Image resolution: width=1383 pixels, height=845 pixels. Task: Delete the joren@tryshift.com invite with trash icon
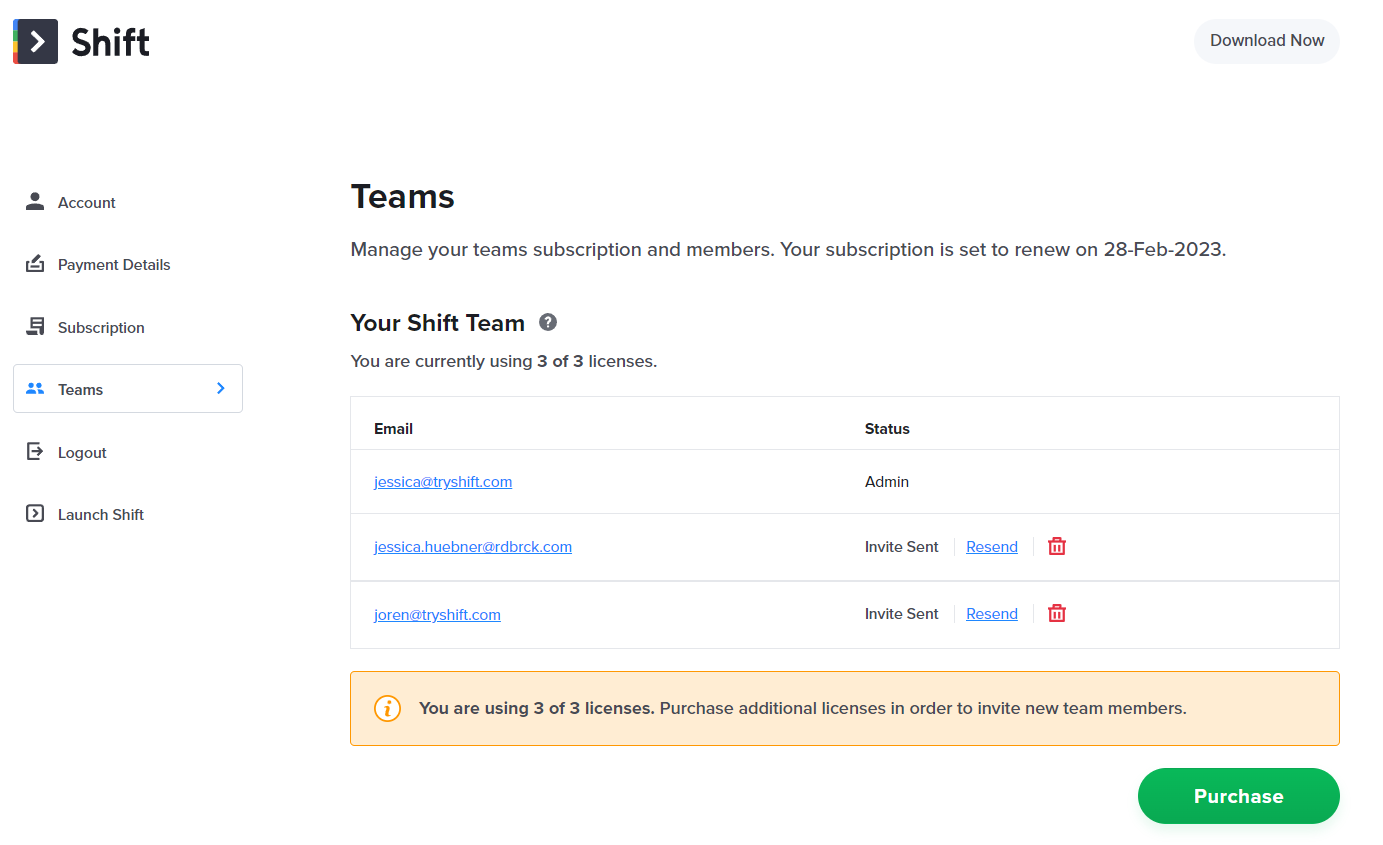click(x=1057, y=613)
